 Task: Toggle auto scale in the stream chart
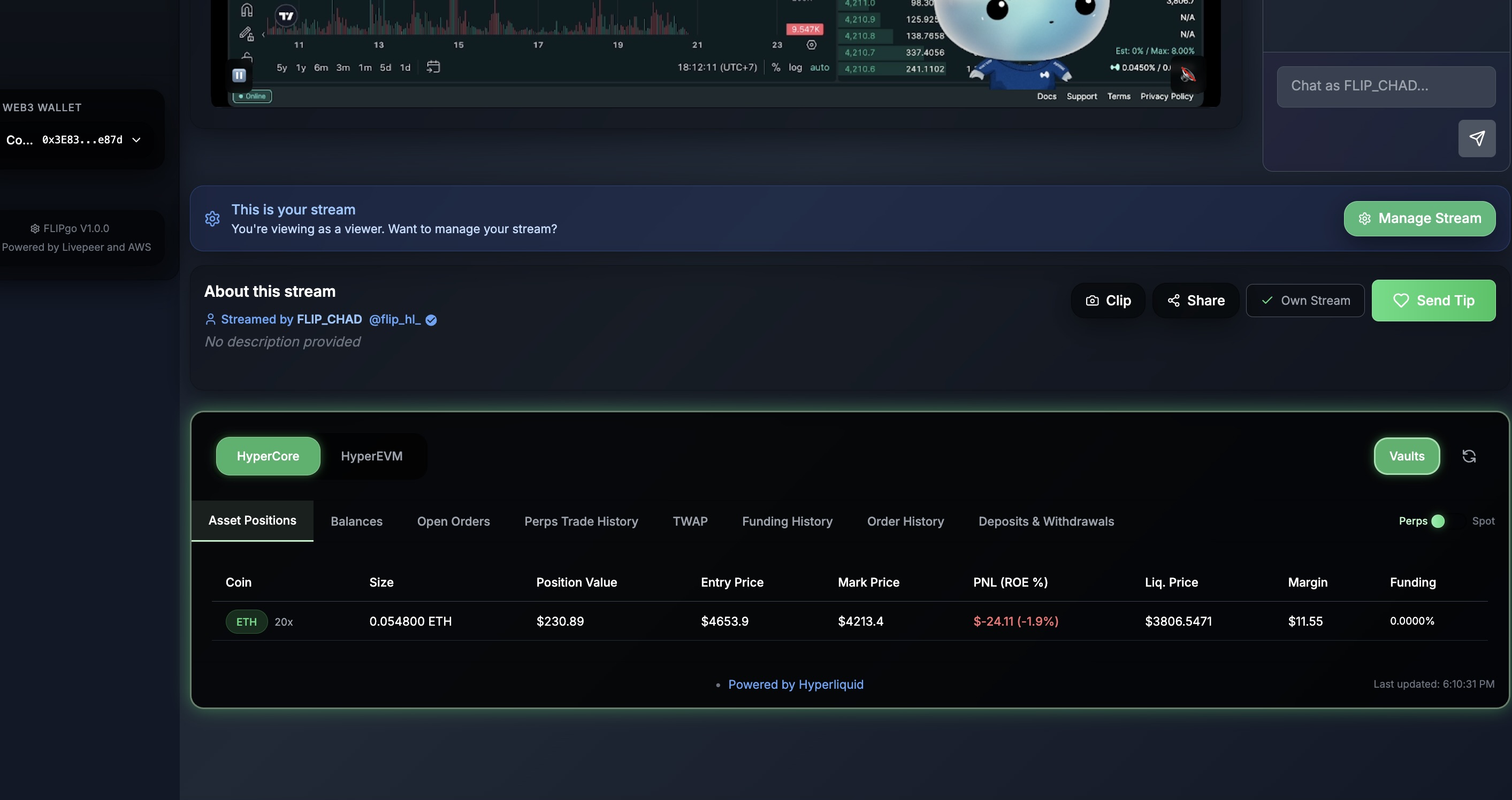[x=819, y=67]
